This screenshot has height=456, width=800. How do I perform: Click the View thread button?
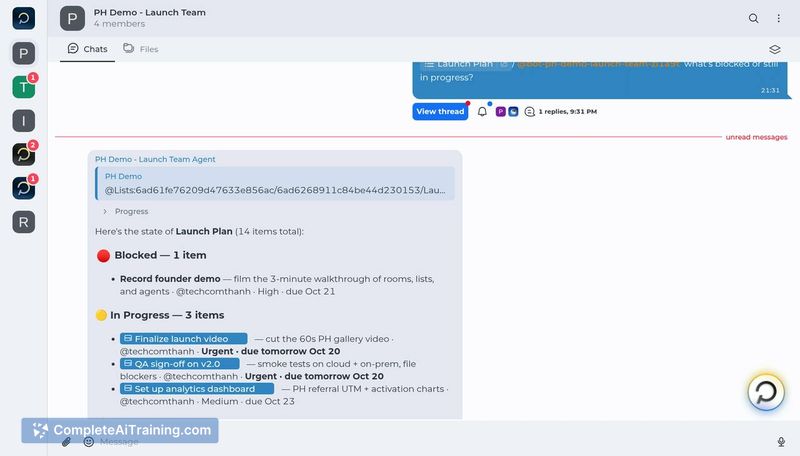[x=440, y=111]
